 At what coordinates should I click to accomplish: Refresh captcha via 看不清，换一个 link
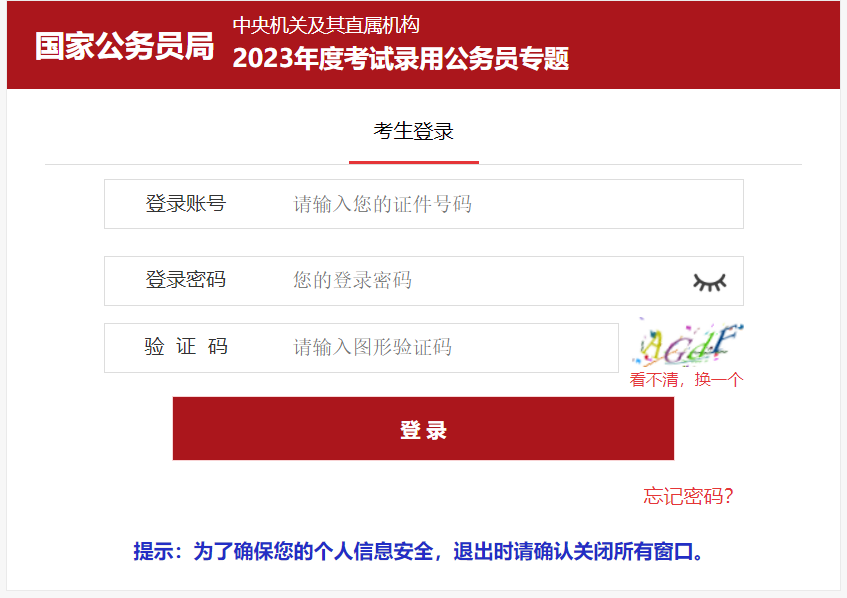(x=686, y=380)
